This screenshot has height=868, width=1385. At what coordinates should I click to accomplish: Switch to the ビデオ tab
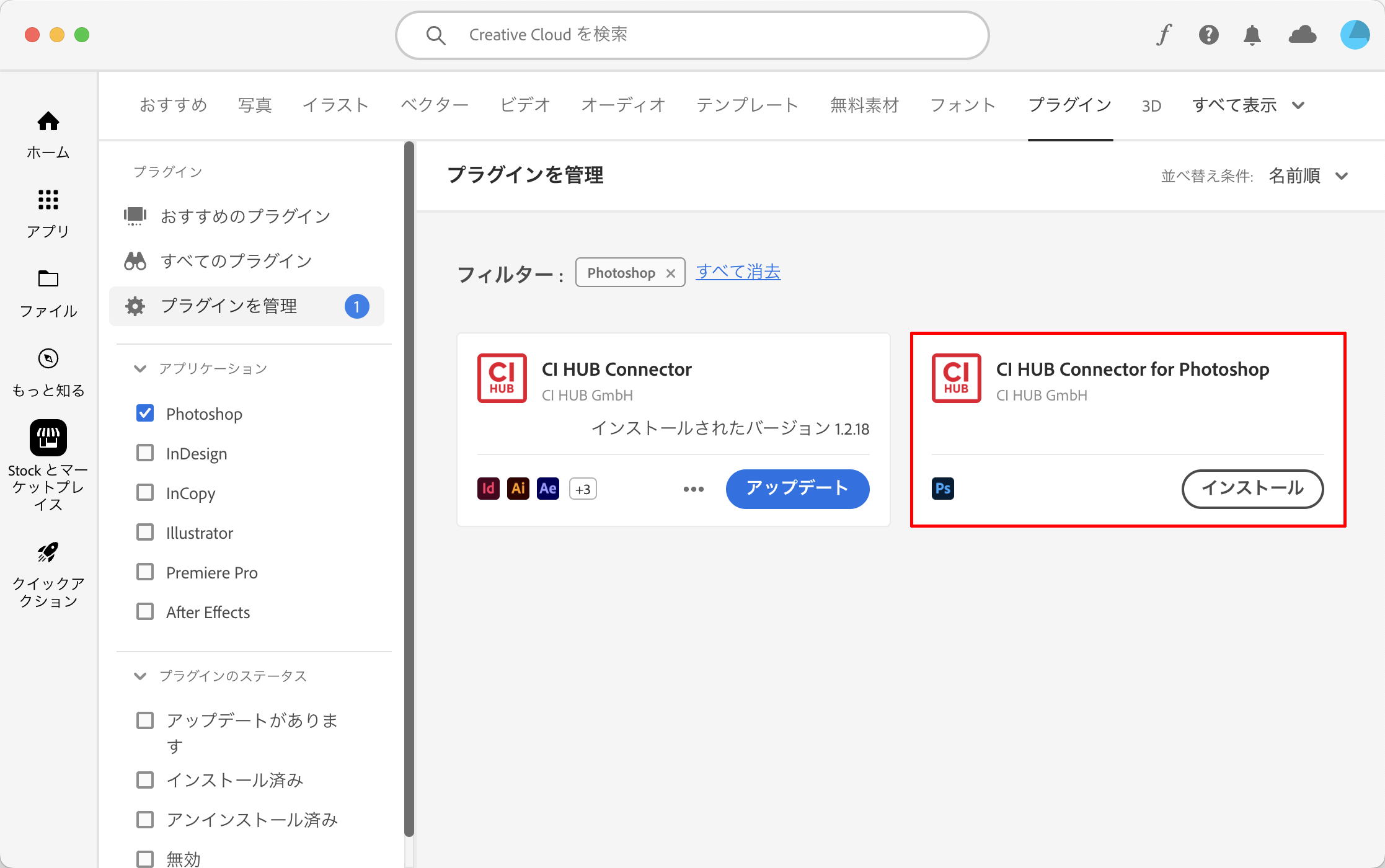click(x=525, y=105)
